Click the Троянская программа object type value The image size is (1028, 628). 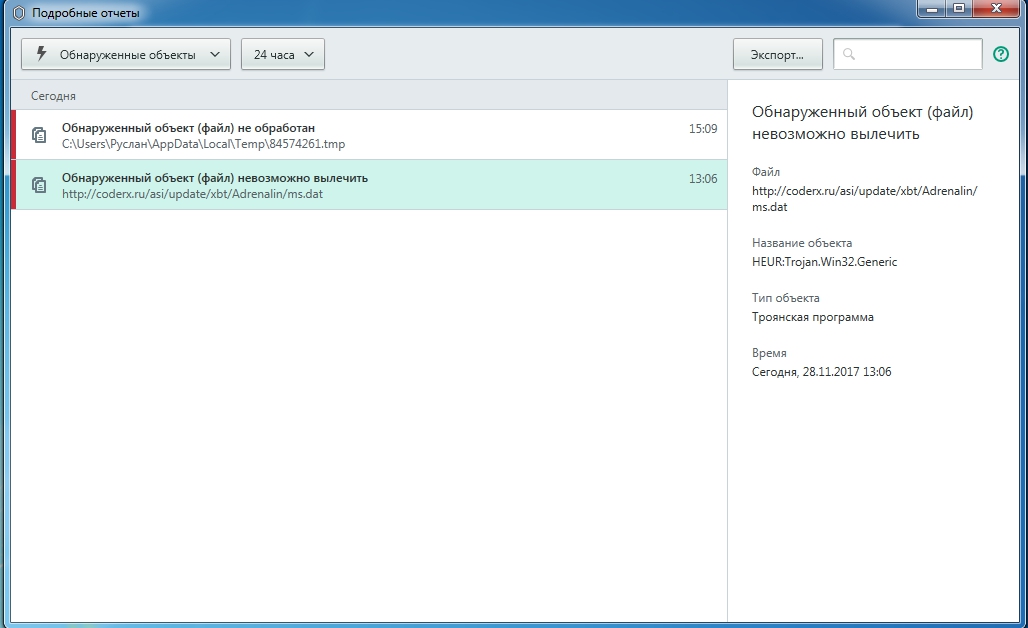coord(812,317)
